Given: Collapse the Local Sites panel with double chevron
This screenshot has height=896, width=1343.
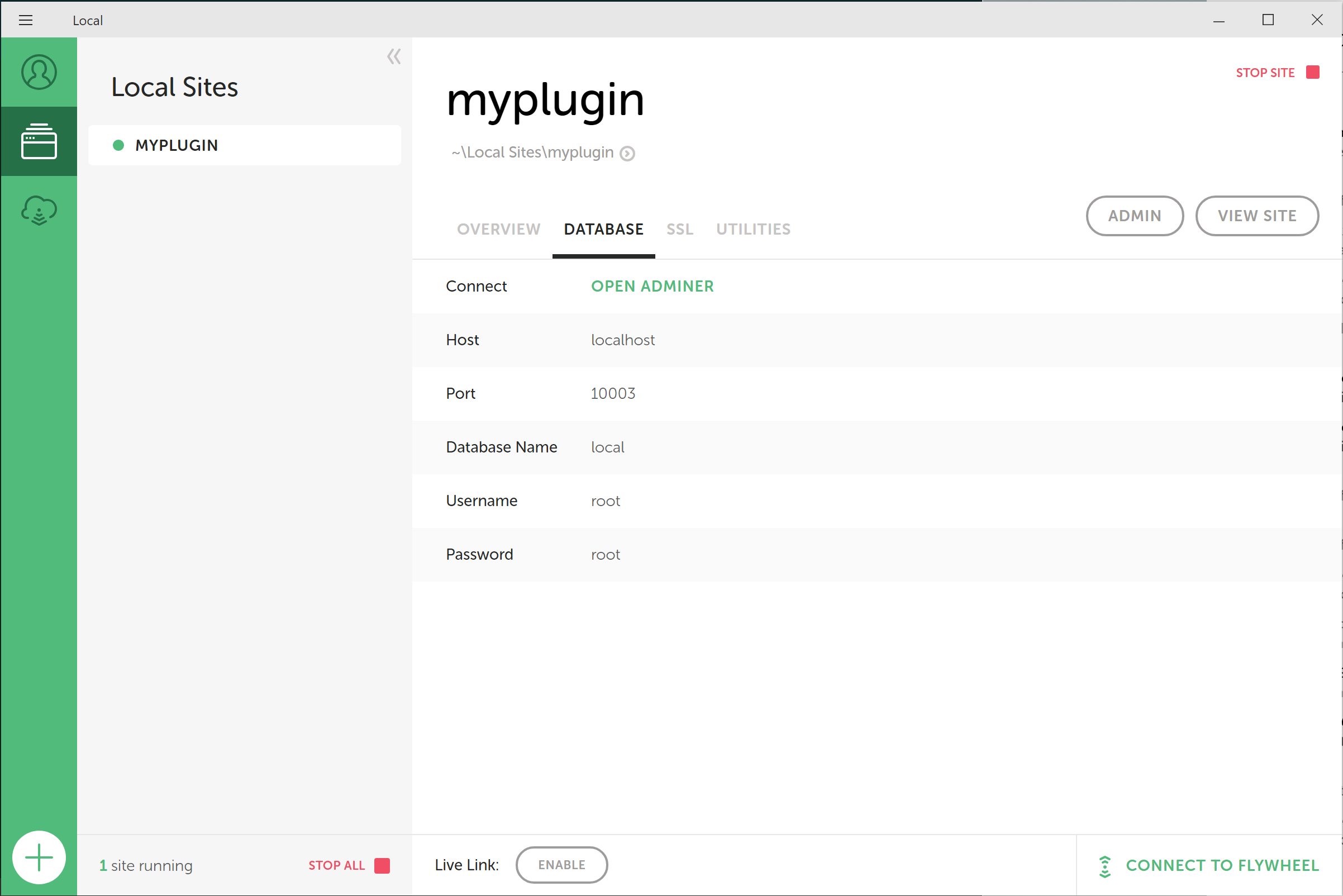Looking at the screenshot, I should (394, 56).
